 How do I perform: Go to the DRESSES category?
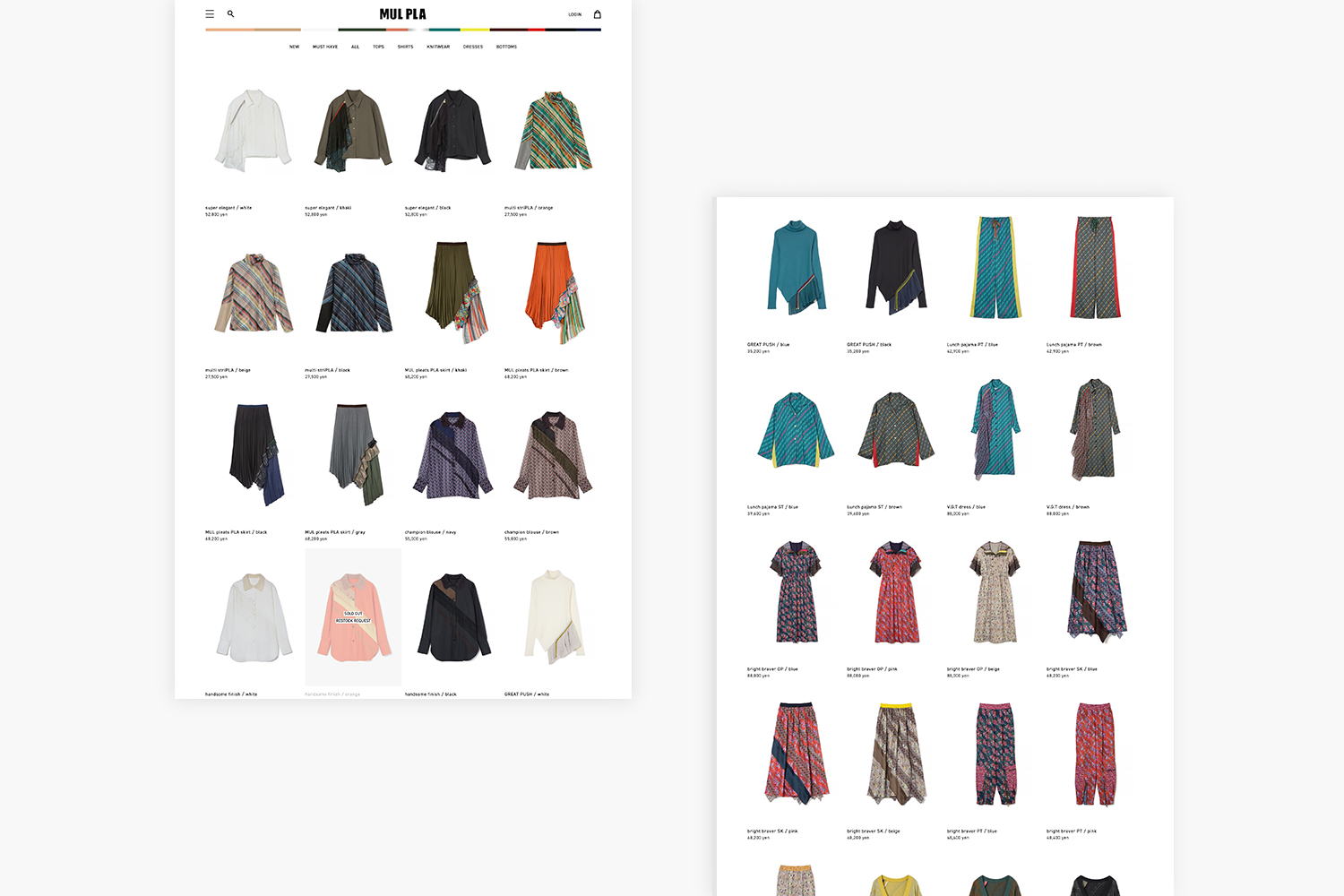pos(473,47)
